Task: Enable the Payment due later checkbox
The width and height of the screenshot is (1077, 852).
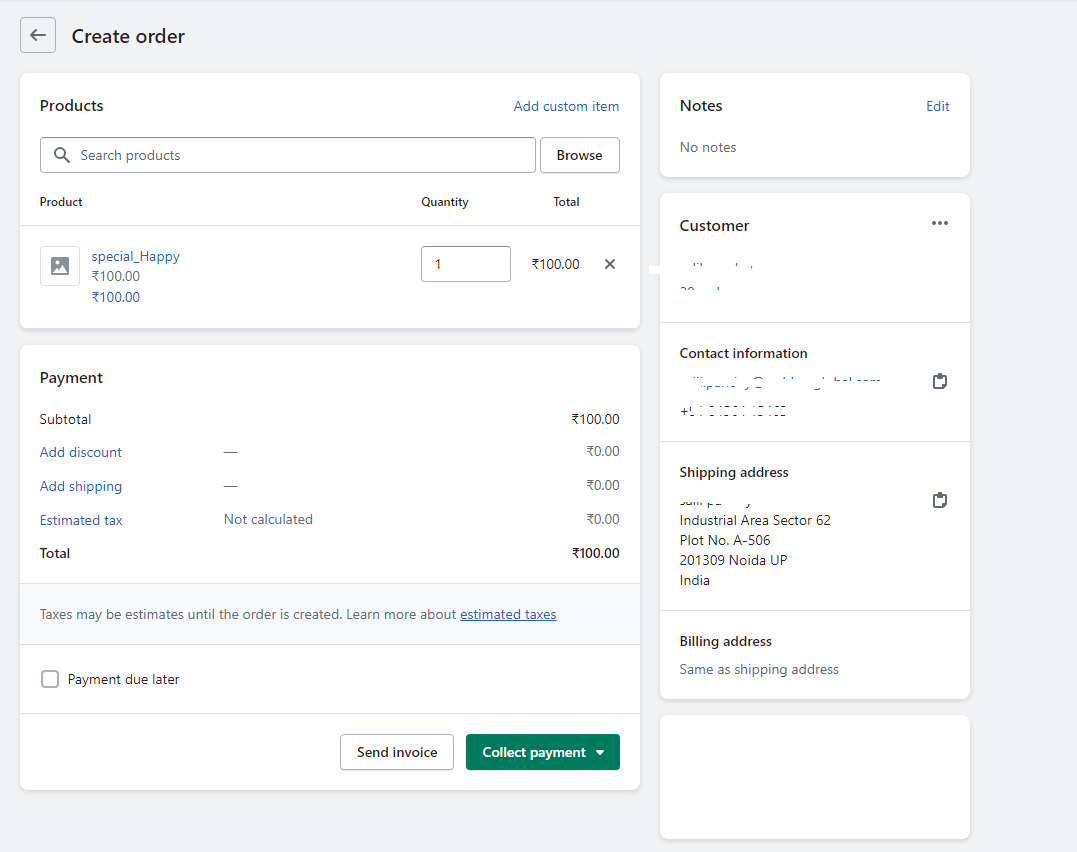Action: 50,678
